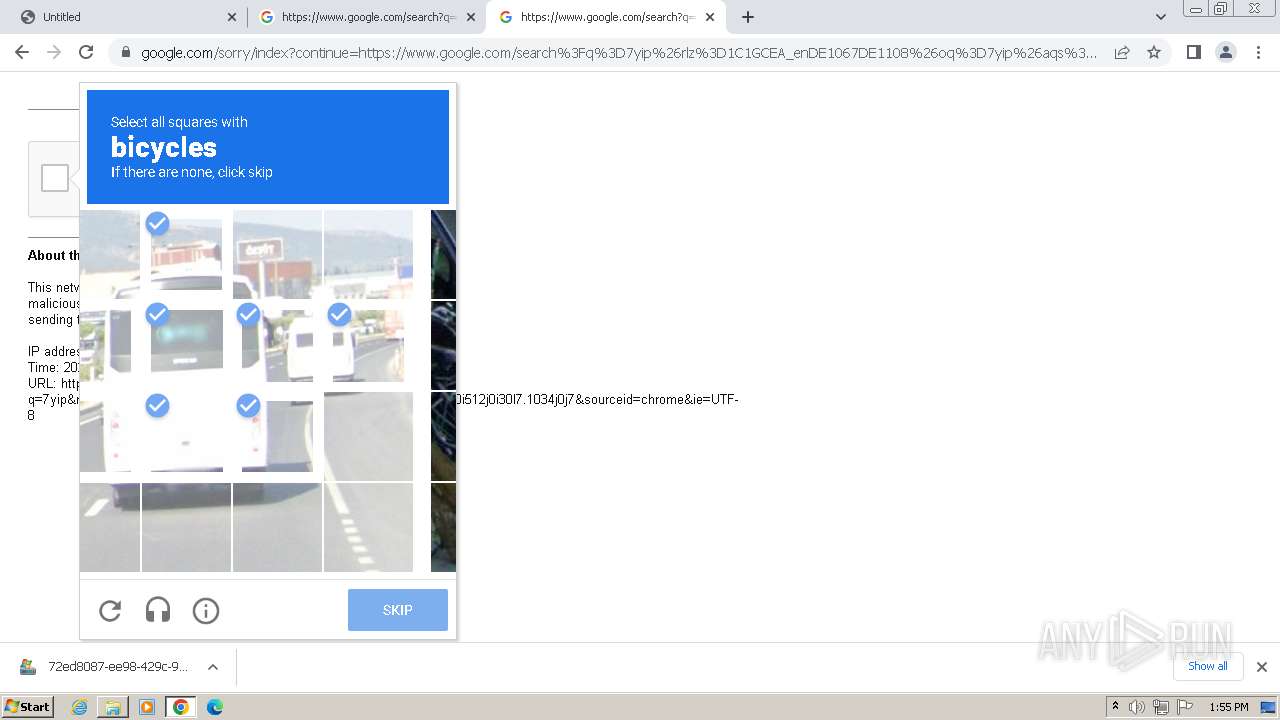Click Show all downloads button

(x=1208, y=666)
